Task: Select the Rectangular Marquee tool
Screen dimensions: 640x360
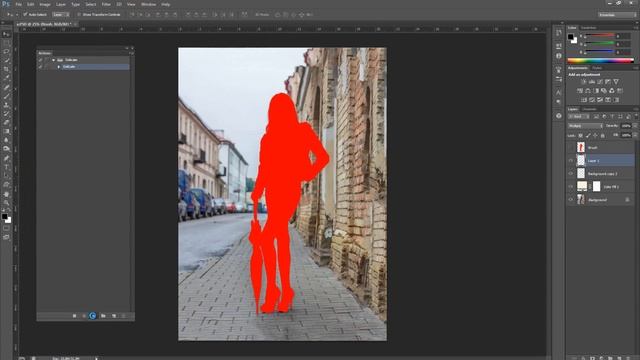Action: [x=6, y=43]
